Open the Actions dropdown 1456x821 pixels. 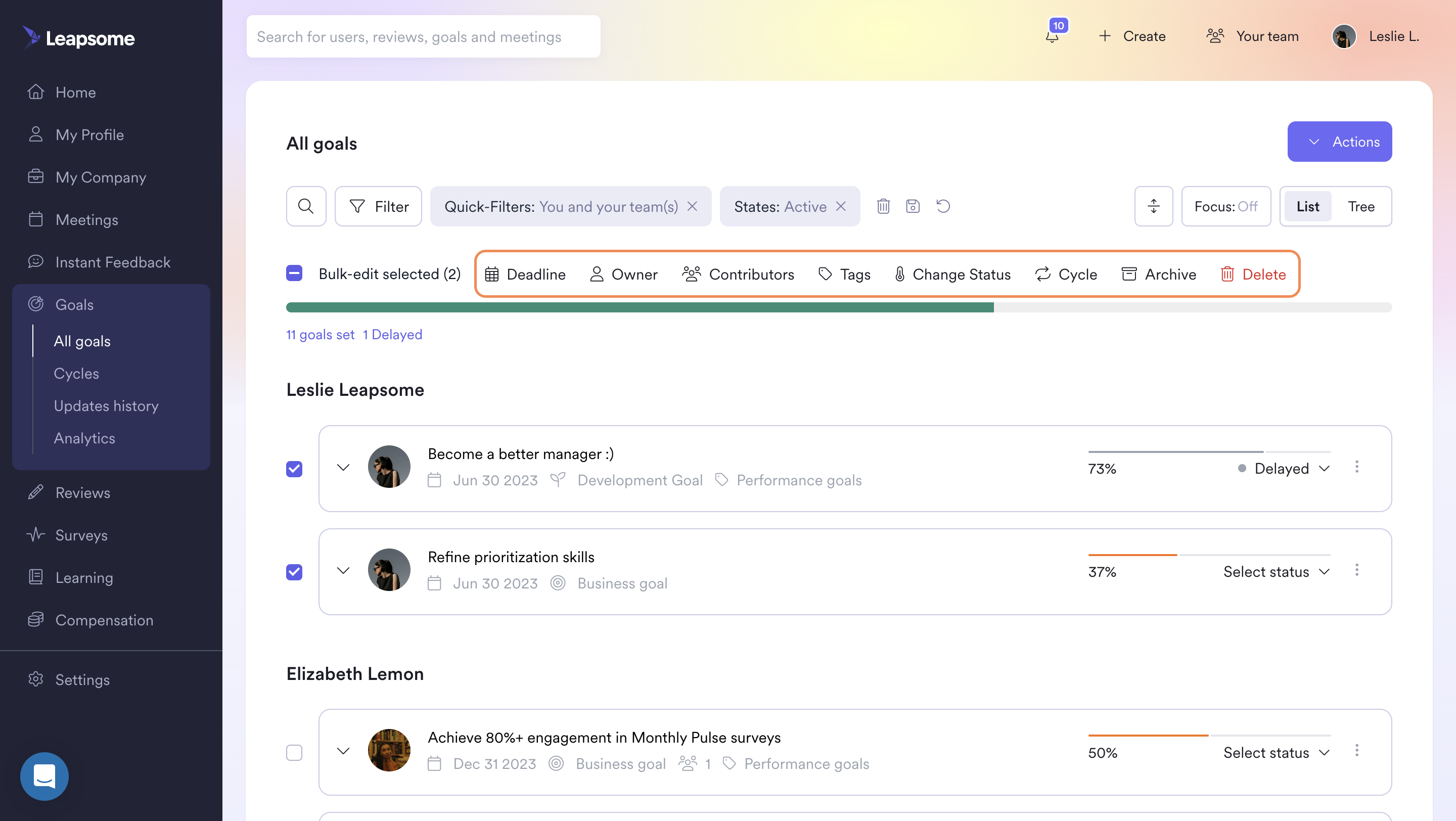tap(1340, 141)
